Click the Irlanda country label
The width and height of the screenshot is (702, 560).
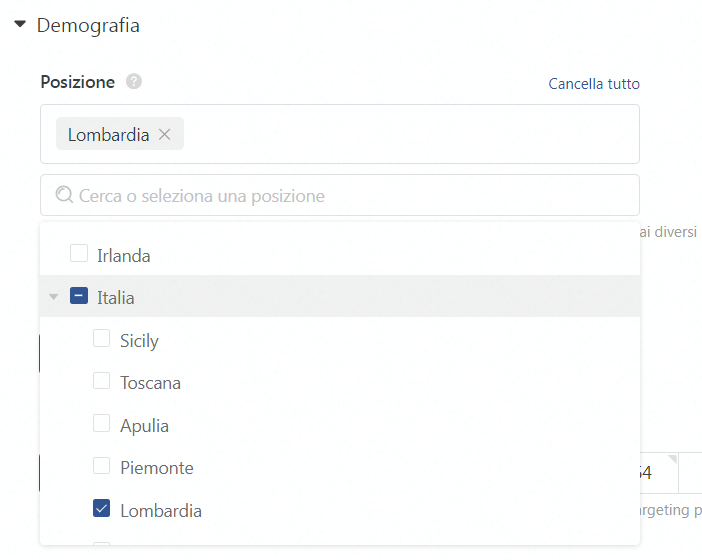pos(124,256)
